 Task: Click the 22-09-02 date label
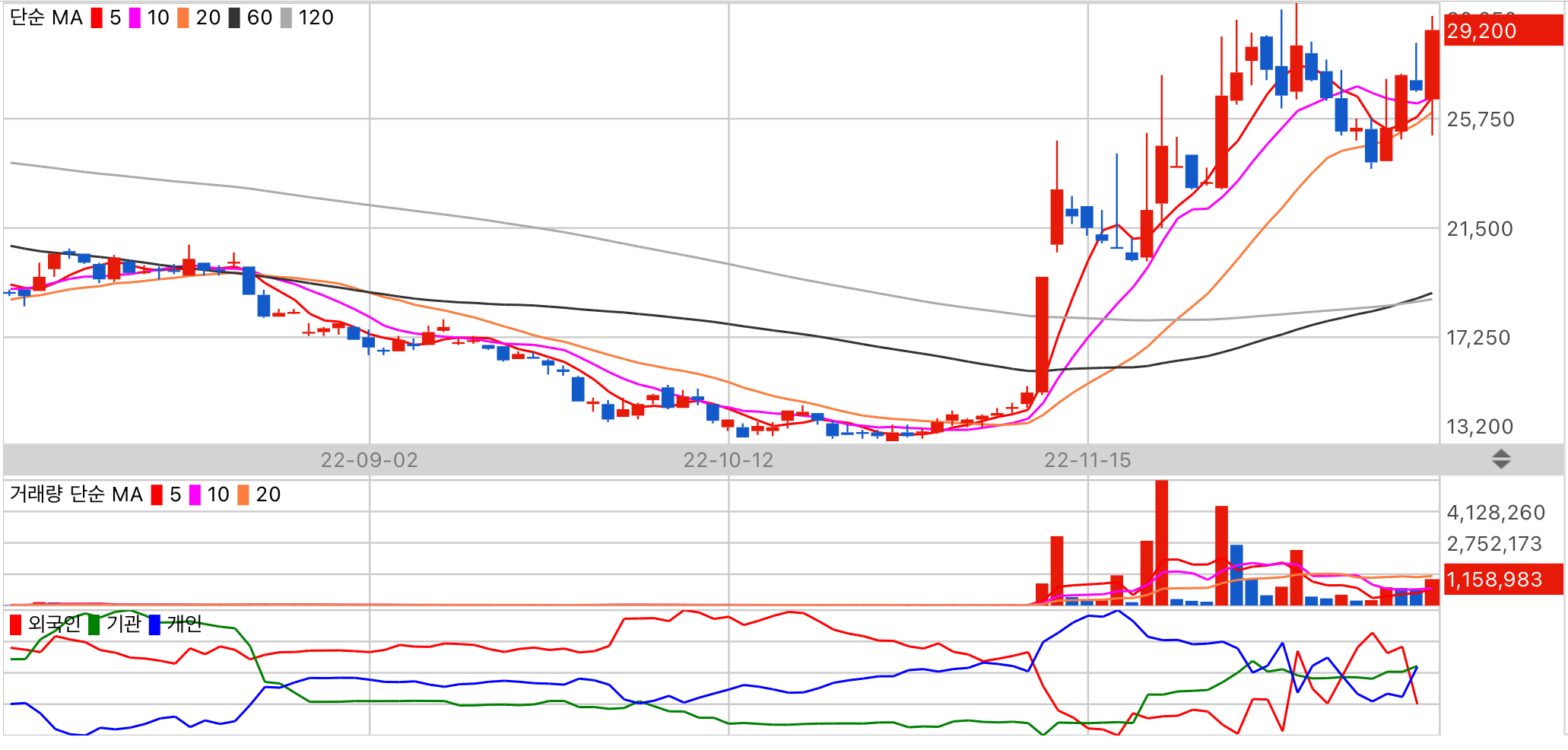pyautogui.click(x=369, y=460)
